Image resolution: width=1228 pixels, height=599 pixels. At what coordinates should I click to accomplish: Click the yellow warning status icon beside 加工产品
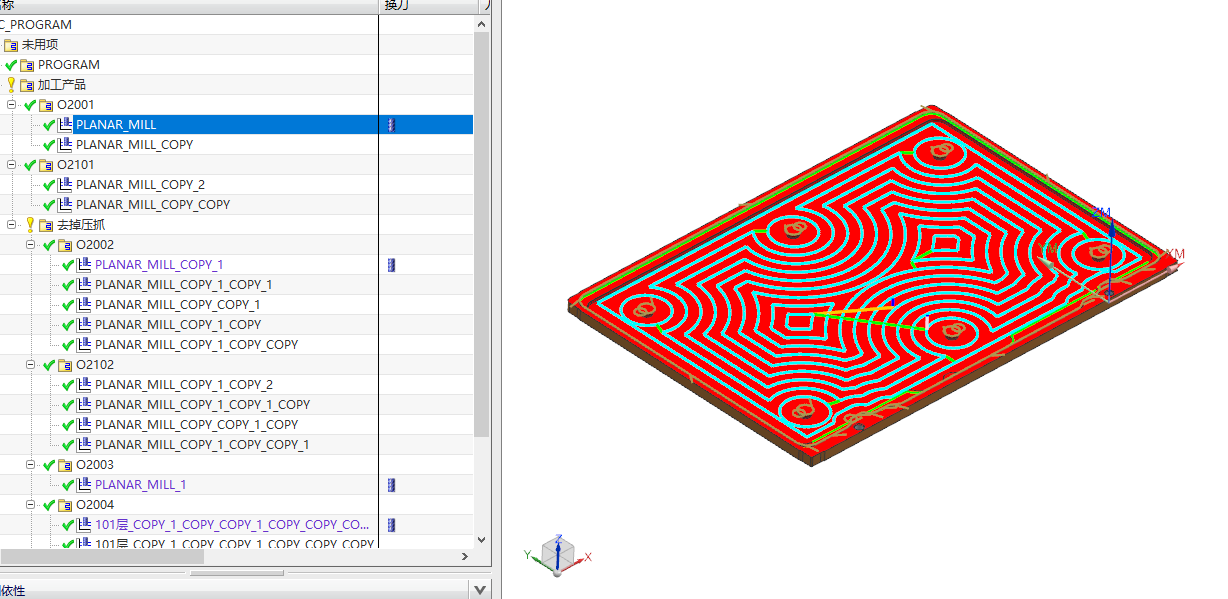(11, 85)
